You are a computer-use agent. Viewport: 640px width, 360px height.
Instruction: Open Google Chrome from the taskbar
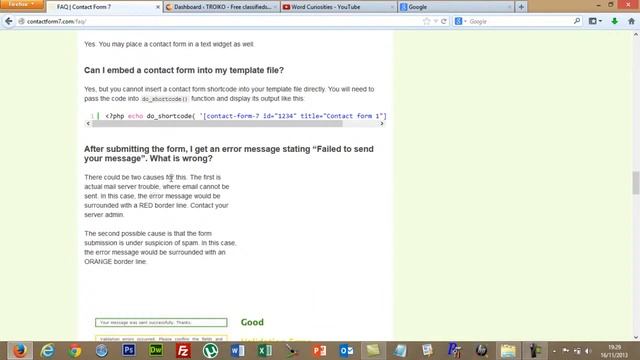74,351
